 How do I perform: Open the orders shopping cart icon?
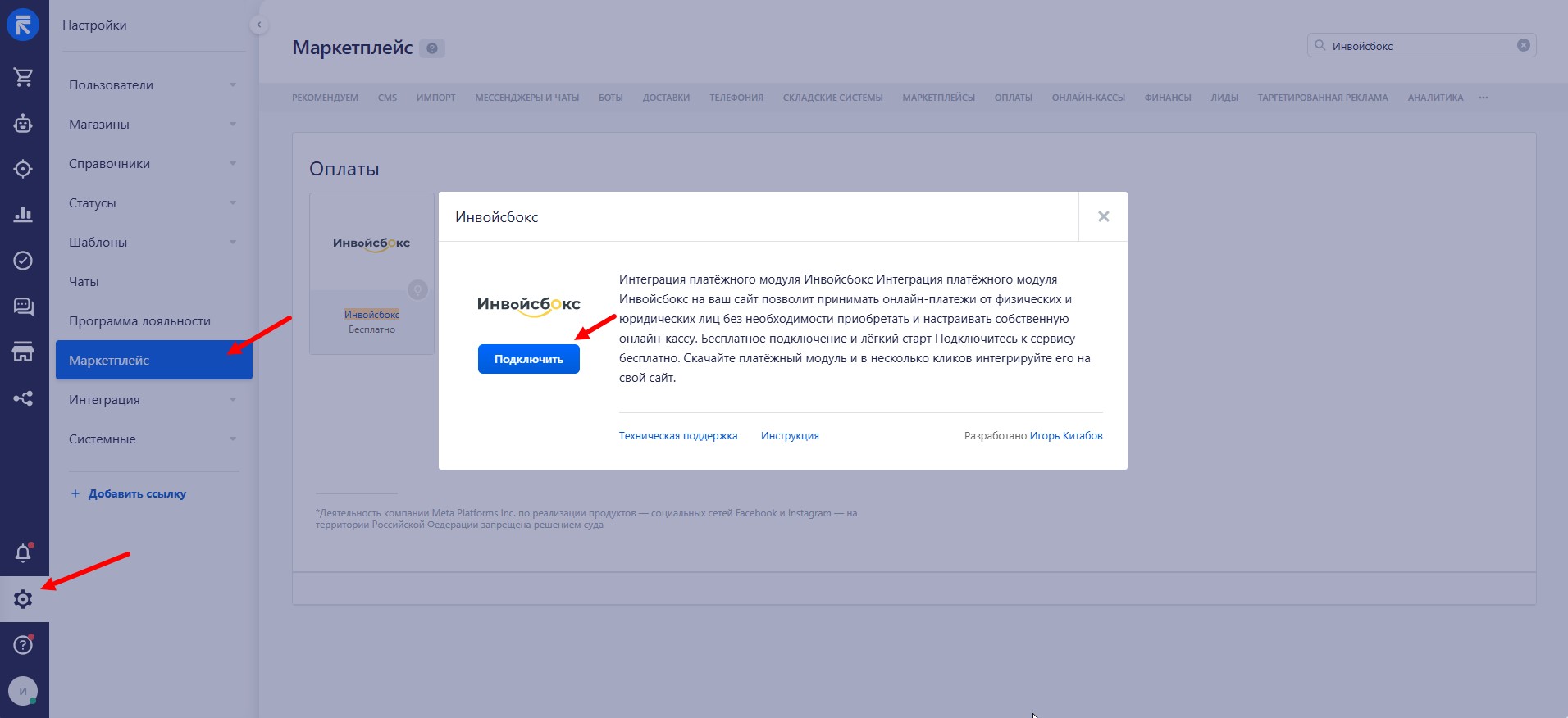click(23, 77)
